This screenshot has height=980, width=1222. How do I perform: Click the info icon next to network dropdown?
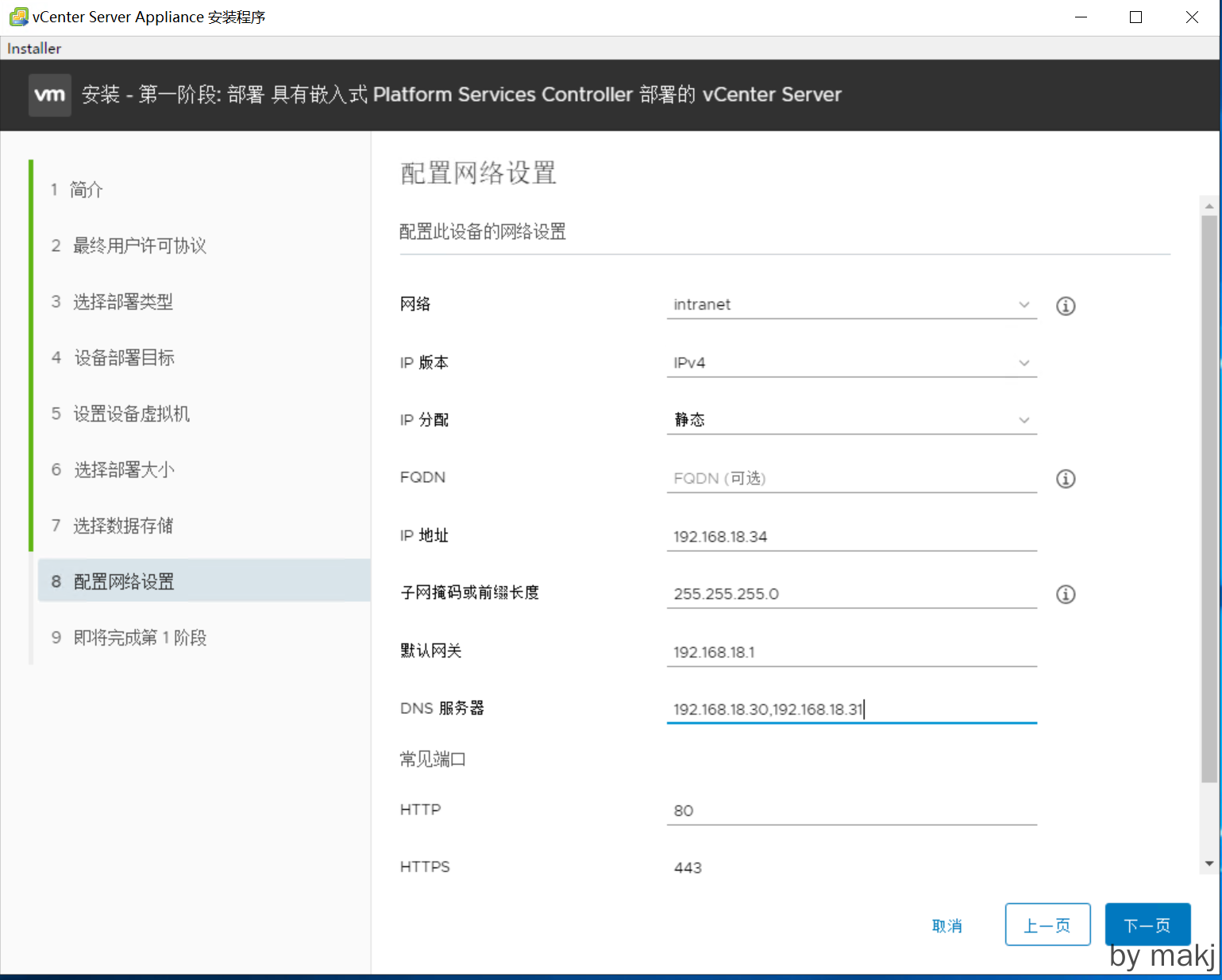click(1066, 306)
